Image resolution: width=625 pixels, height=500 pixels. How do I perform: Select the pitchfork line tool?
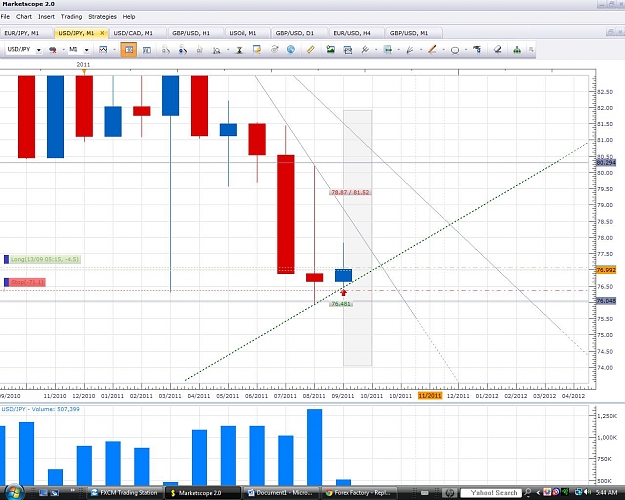pyautogui.click(x=365, y=49)
